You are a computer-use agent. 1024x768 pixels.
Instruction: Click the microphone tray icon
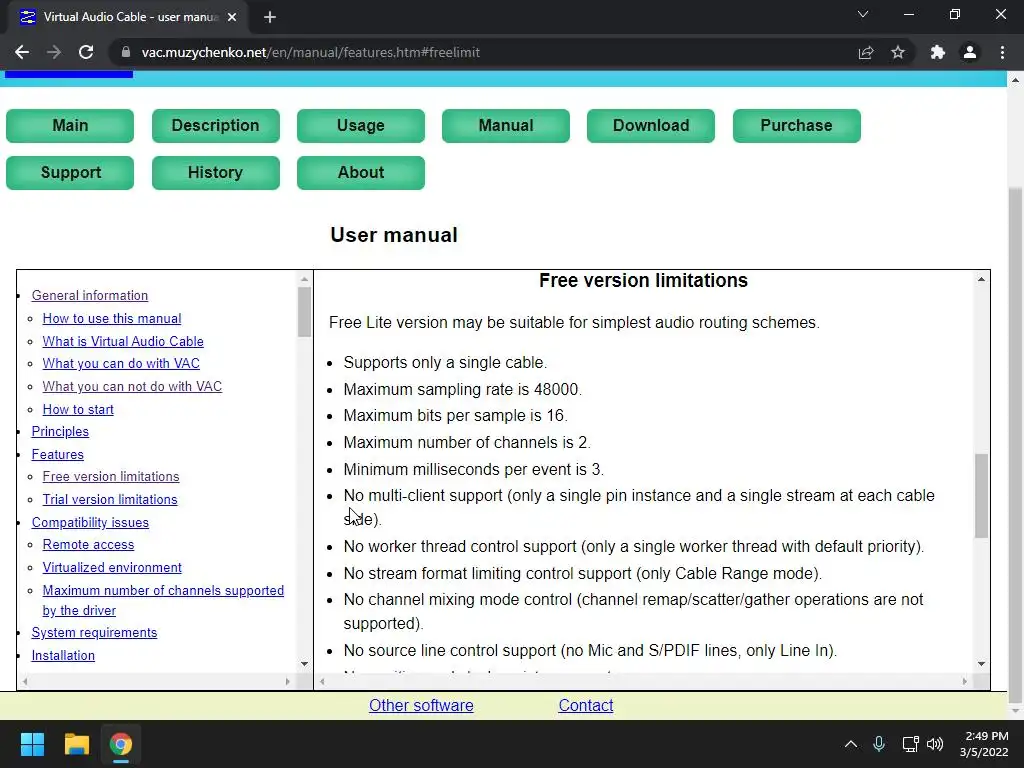point(879,744)
